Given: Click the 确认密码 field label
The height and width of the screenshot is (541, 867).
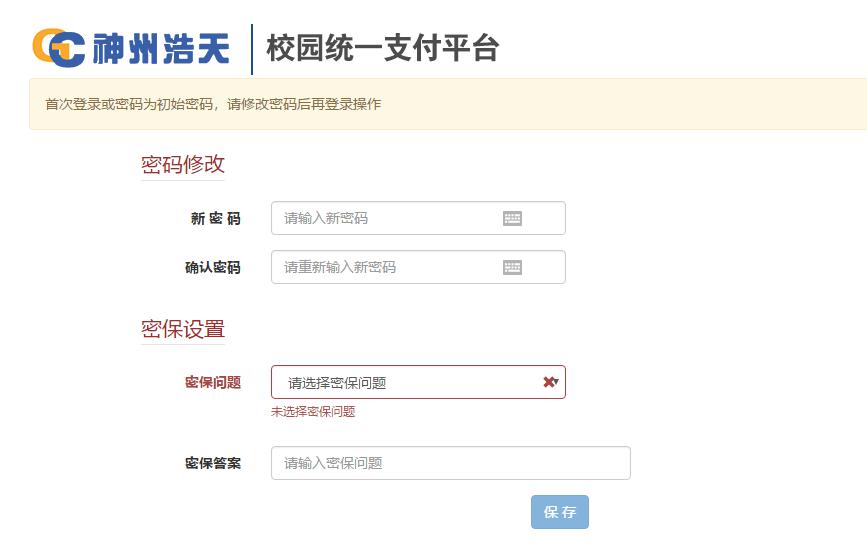Looking at the screenshot, I should 212,268.
